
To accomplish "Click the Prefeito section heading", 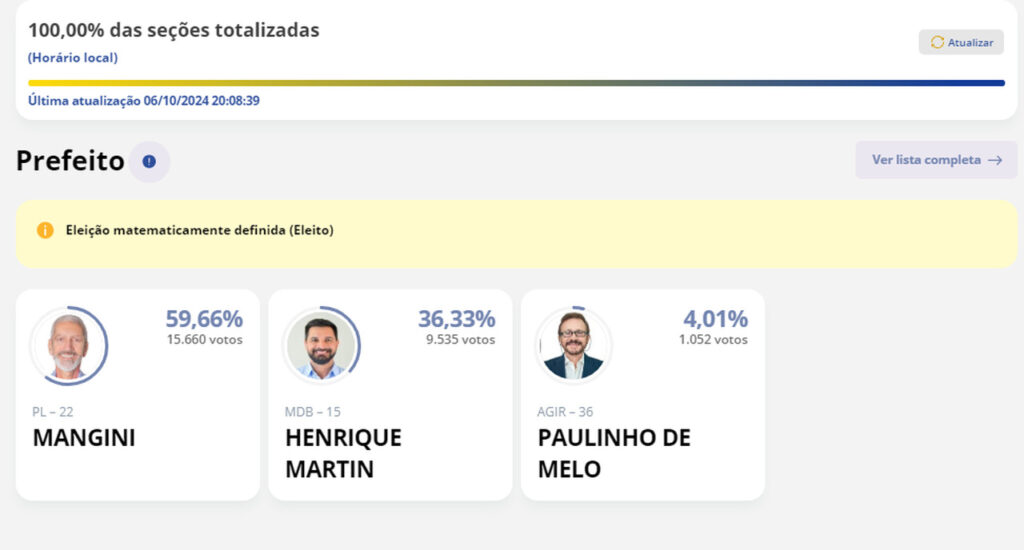I will coord(70,161).
